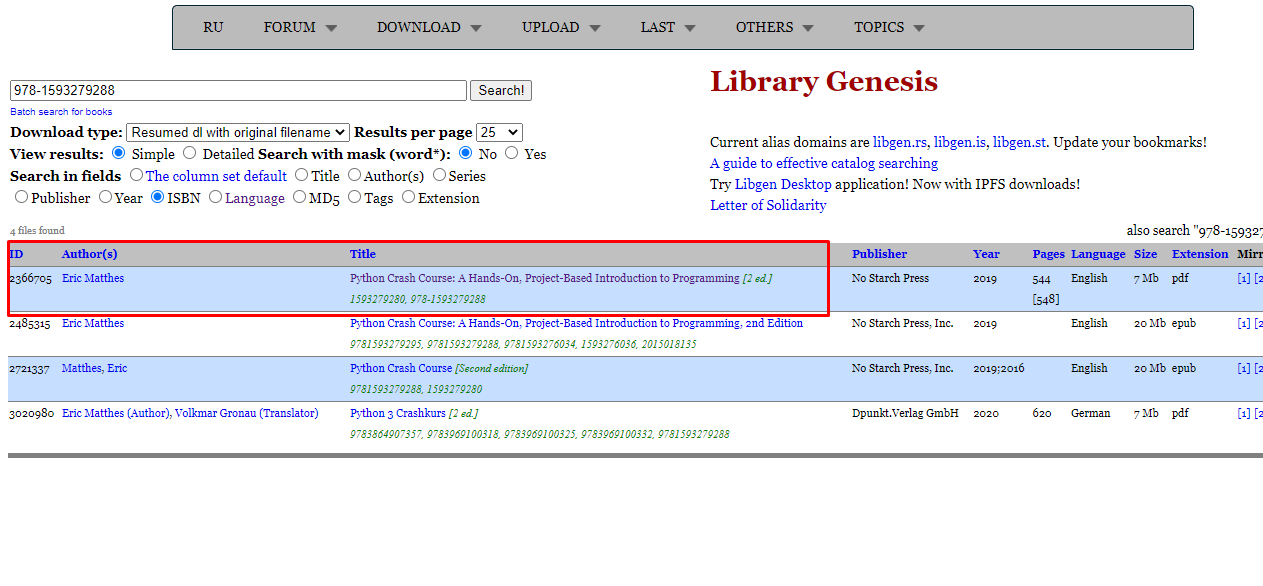Open Eric Matthes author link for ID 2366705
1263x586 pixels.
(x=93, y=278)
